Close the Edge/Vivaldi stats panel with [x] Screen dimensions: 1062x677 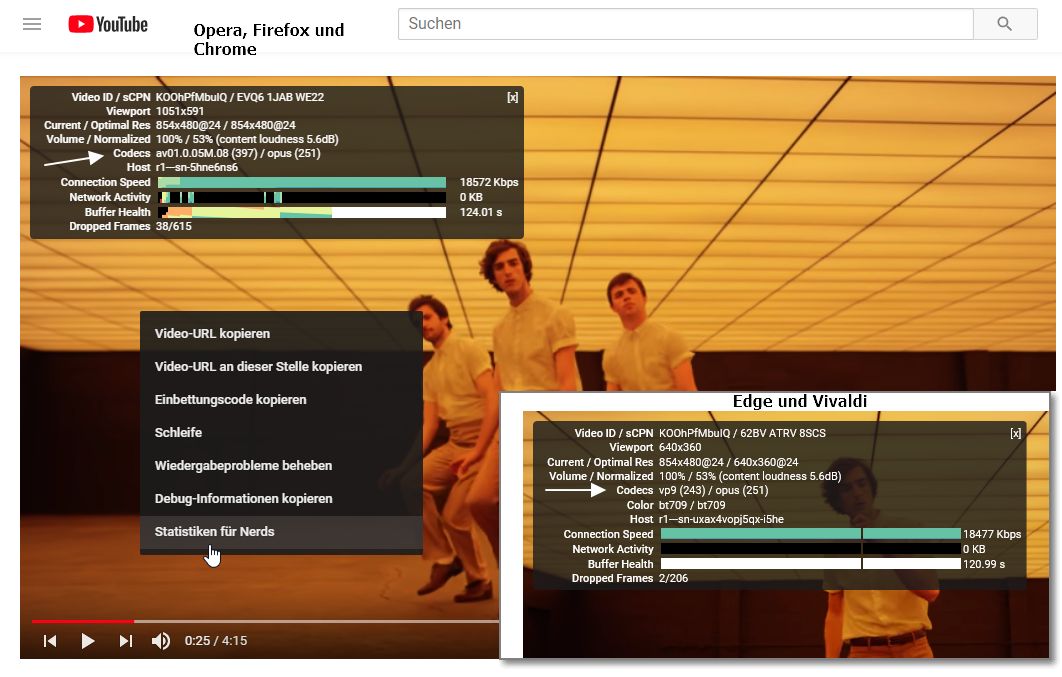(x=1015, y=433)
